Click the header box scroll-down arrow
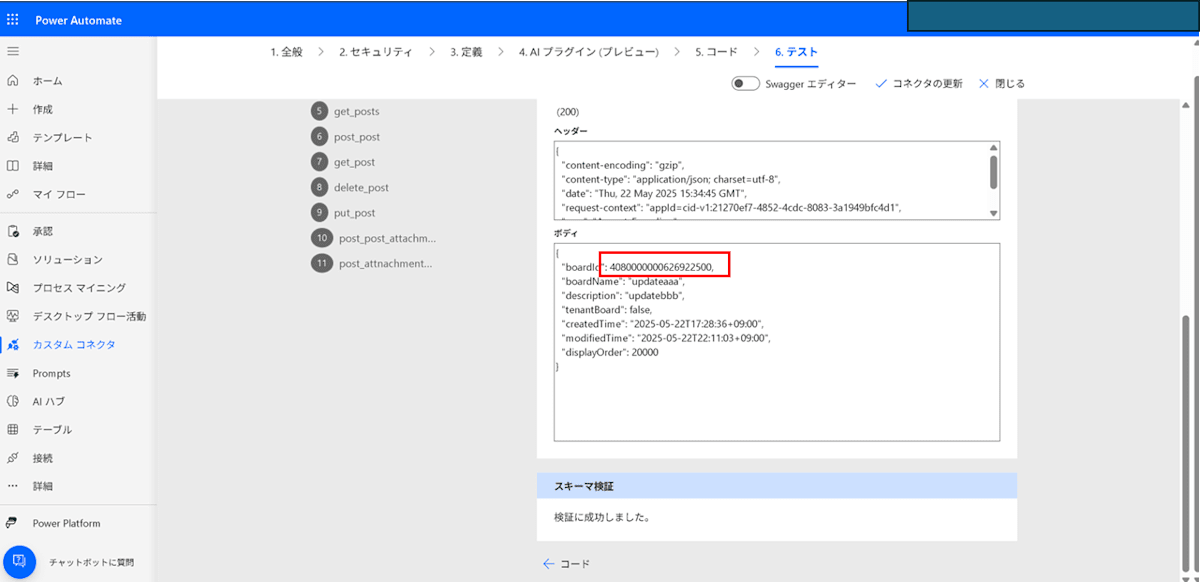This screenshot has height=582, width=1200. pos(993,213)
